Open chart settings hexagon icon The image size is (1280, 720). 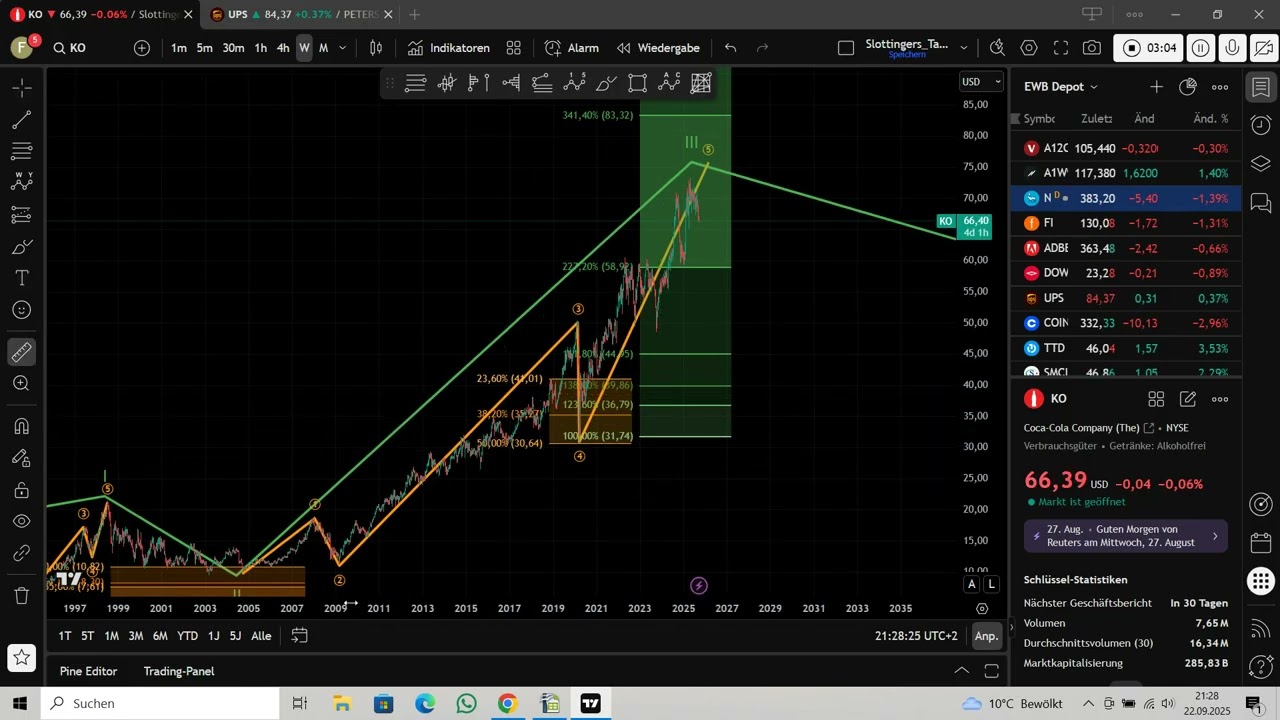pos(1029,48)
